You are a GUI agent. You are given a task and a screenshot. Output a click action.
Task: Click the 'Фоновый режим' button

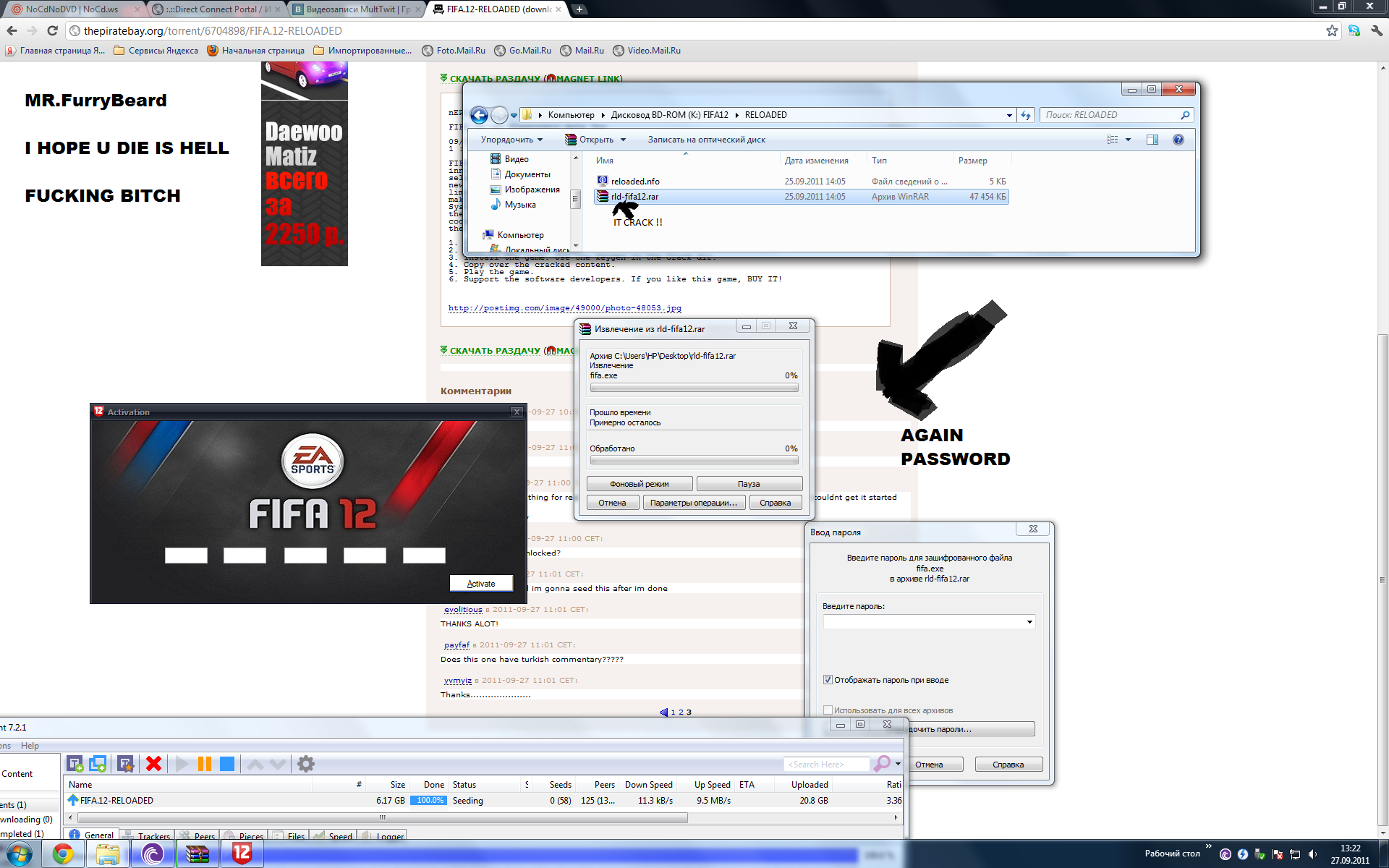[640, 484]
